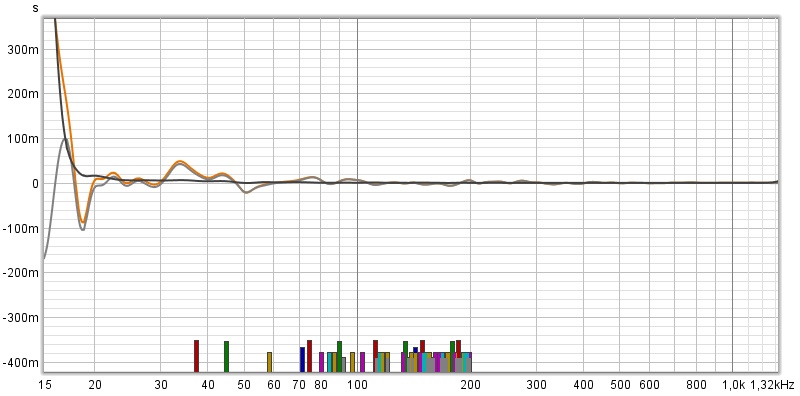Click the -300m vertical axis label
This screenshot has height=396, width=800.
coord(21,318)
